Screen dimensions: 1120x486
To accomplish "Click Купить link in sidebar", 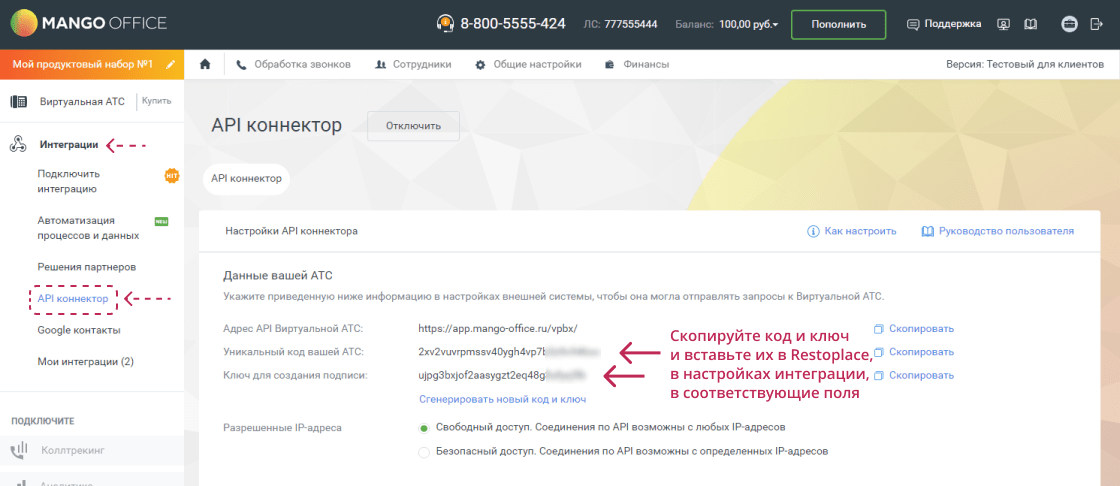I will point(156,101).
